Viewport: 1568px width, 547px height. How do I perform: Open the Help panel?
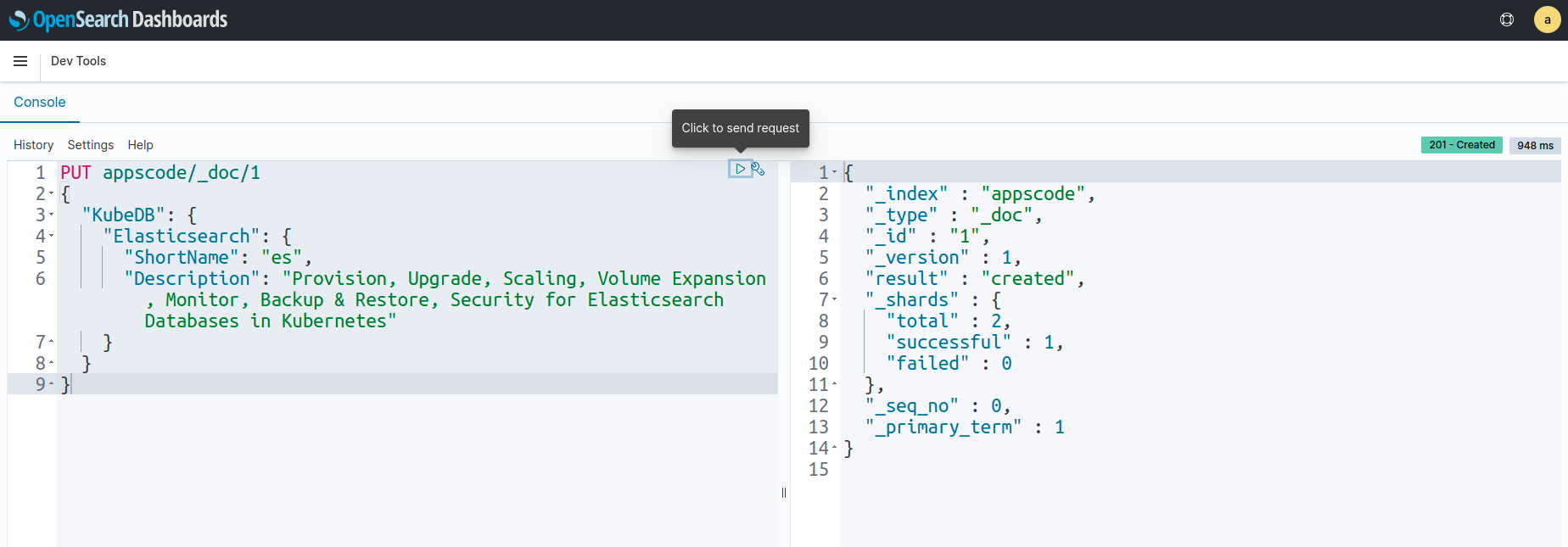(140, 145)
